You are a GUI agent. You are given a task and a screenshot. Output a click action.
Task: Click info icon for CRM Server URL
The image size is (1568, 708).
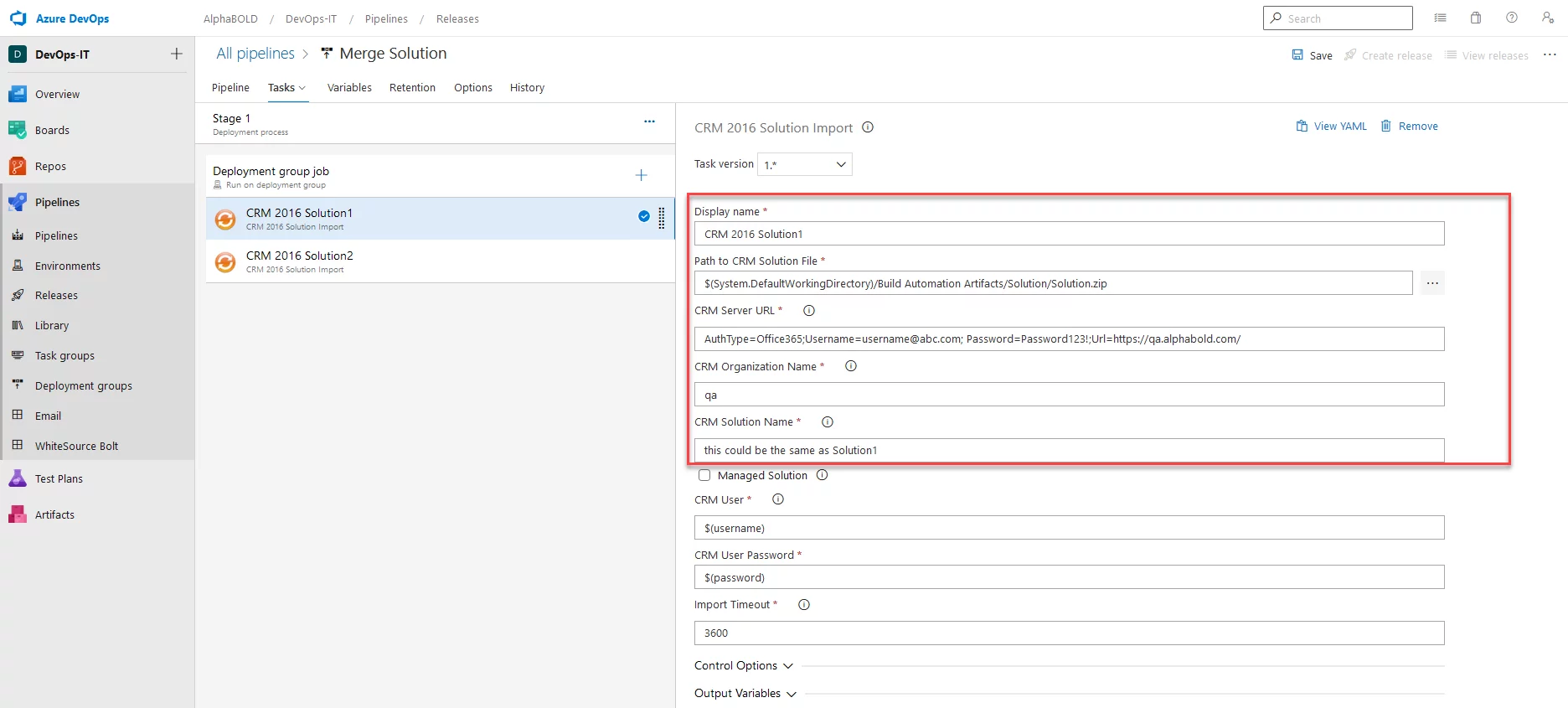click(809, 311)
